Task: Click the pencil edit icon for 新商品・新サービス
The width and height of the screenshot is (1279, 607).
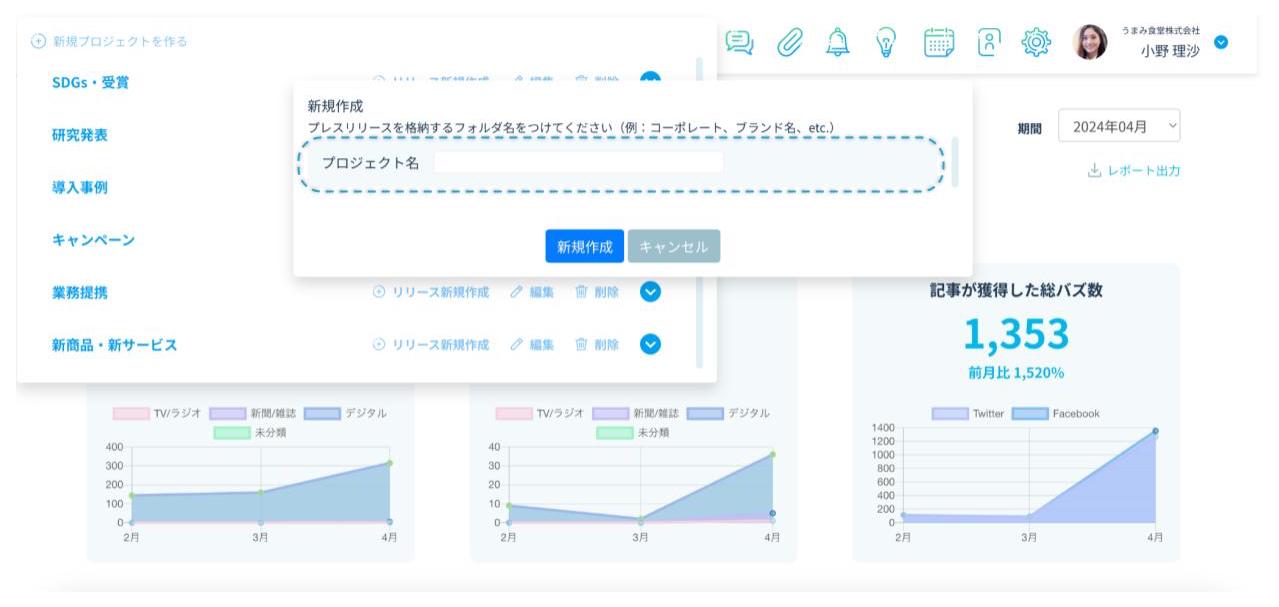Action: [517, 344]
